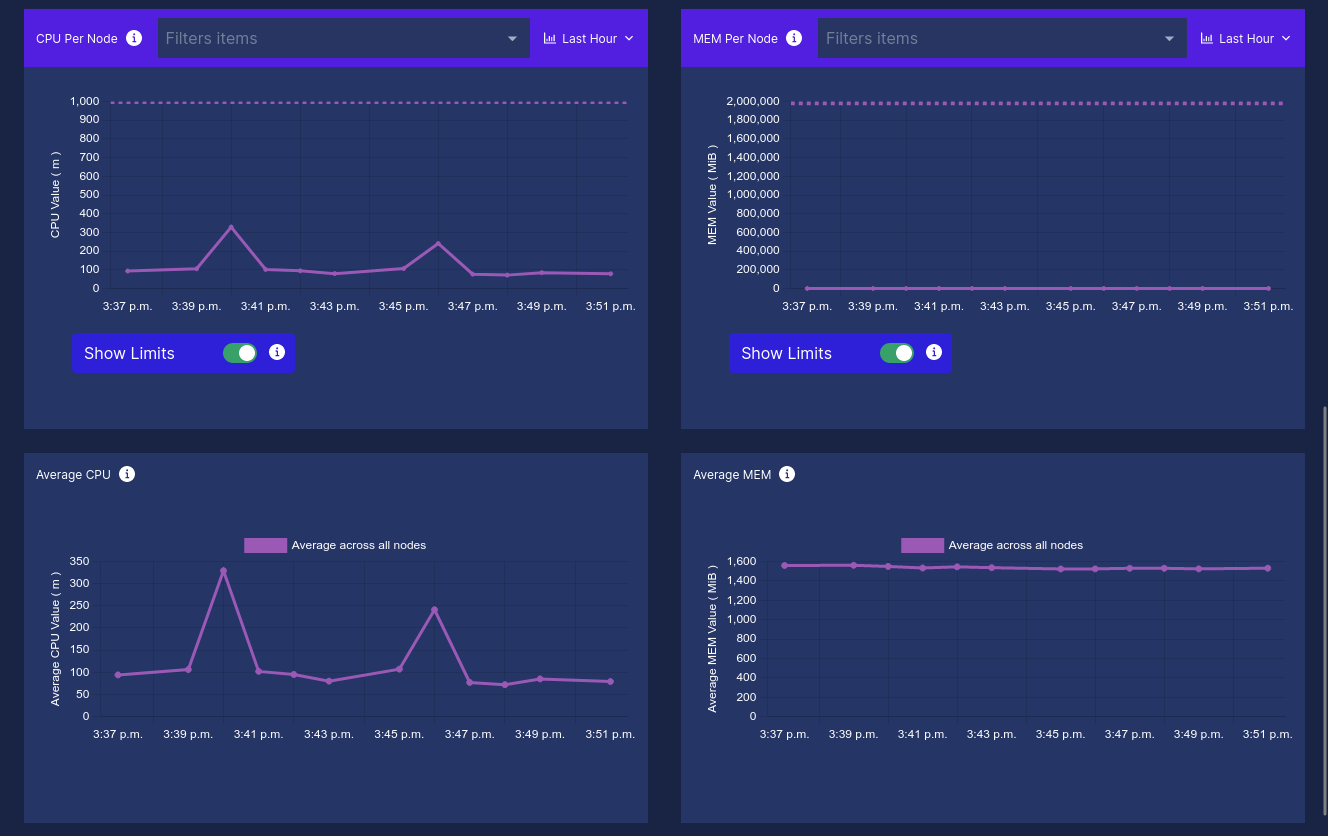The height and width of the screenshot is (836, 1328).
Task: Open the CPU Last Hour time range chevron
Action: tap(629, 38)
